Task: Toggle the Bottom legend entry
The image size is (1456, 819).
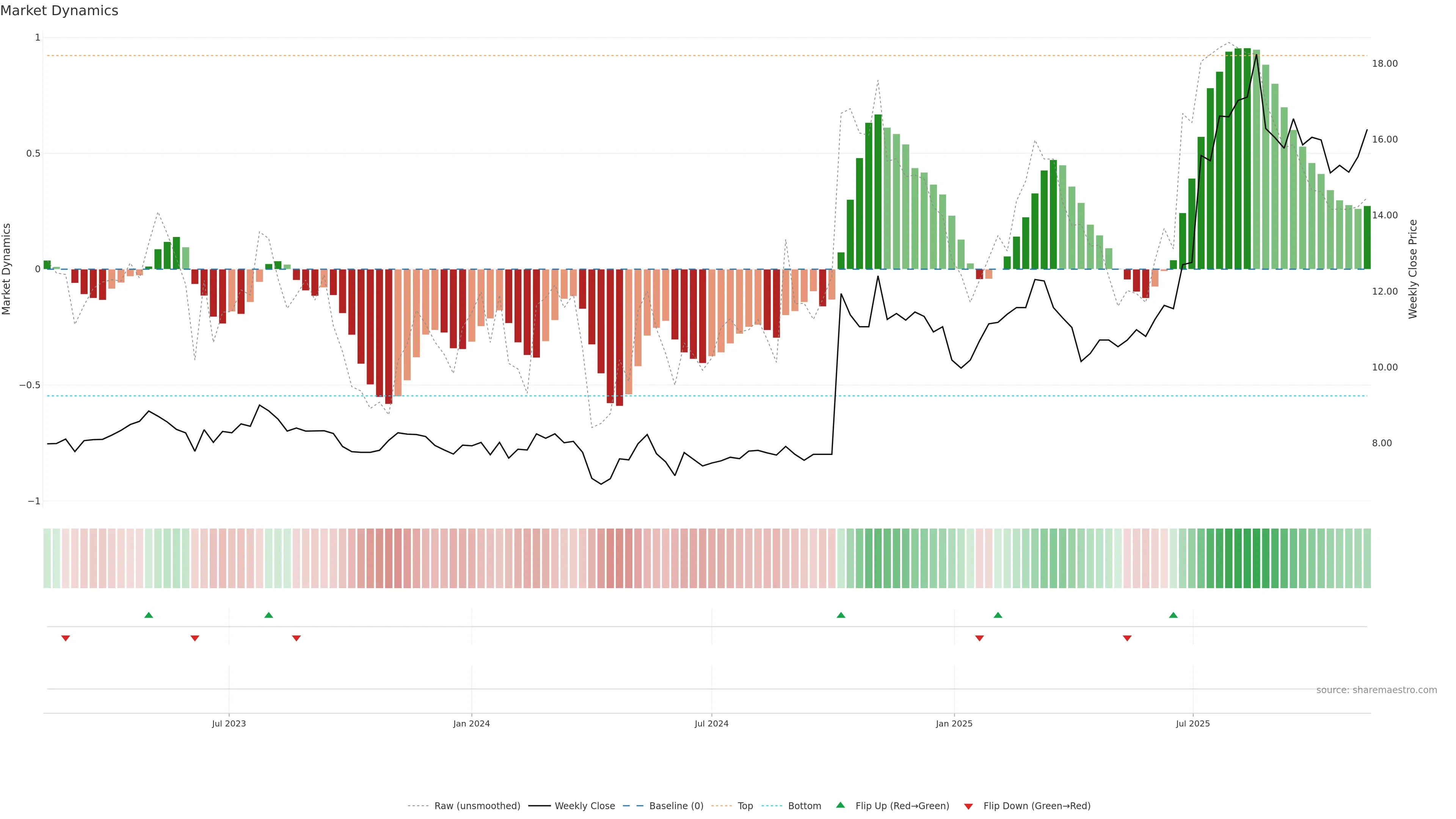Action: tap(804, 805)
